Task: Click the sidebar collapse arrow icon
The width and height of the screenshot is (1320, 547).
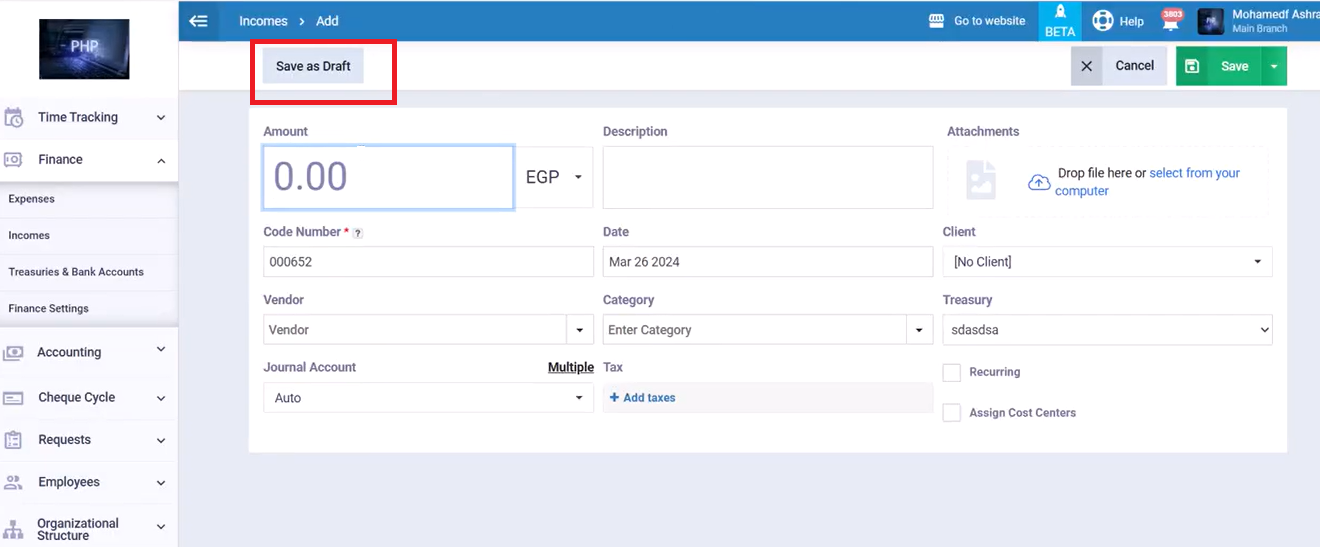Action: (199, 20)
